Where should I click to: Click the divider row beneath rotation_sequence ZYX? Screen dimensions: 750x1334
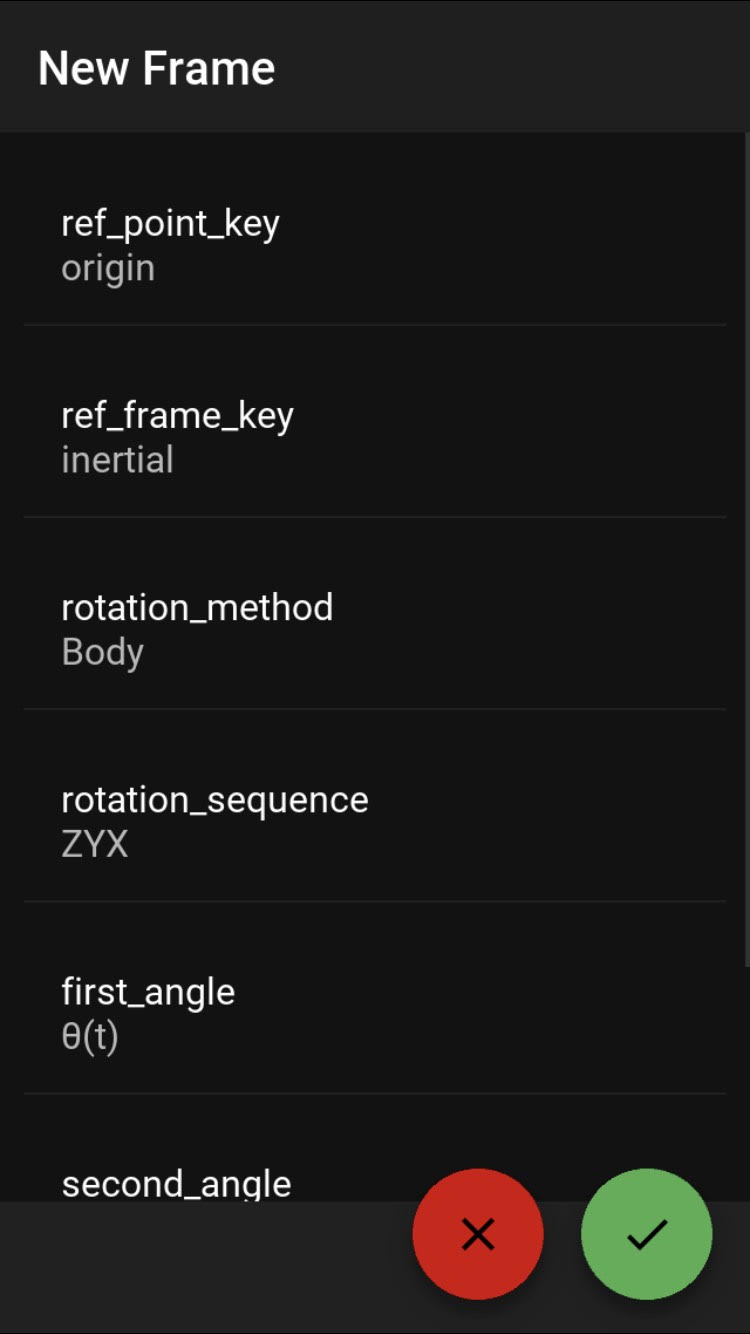pyautogui.click(x=374, y=901)
